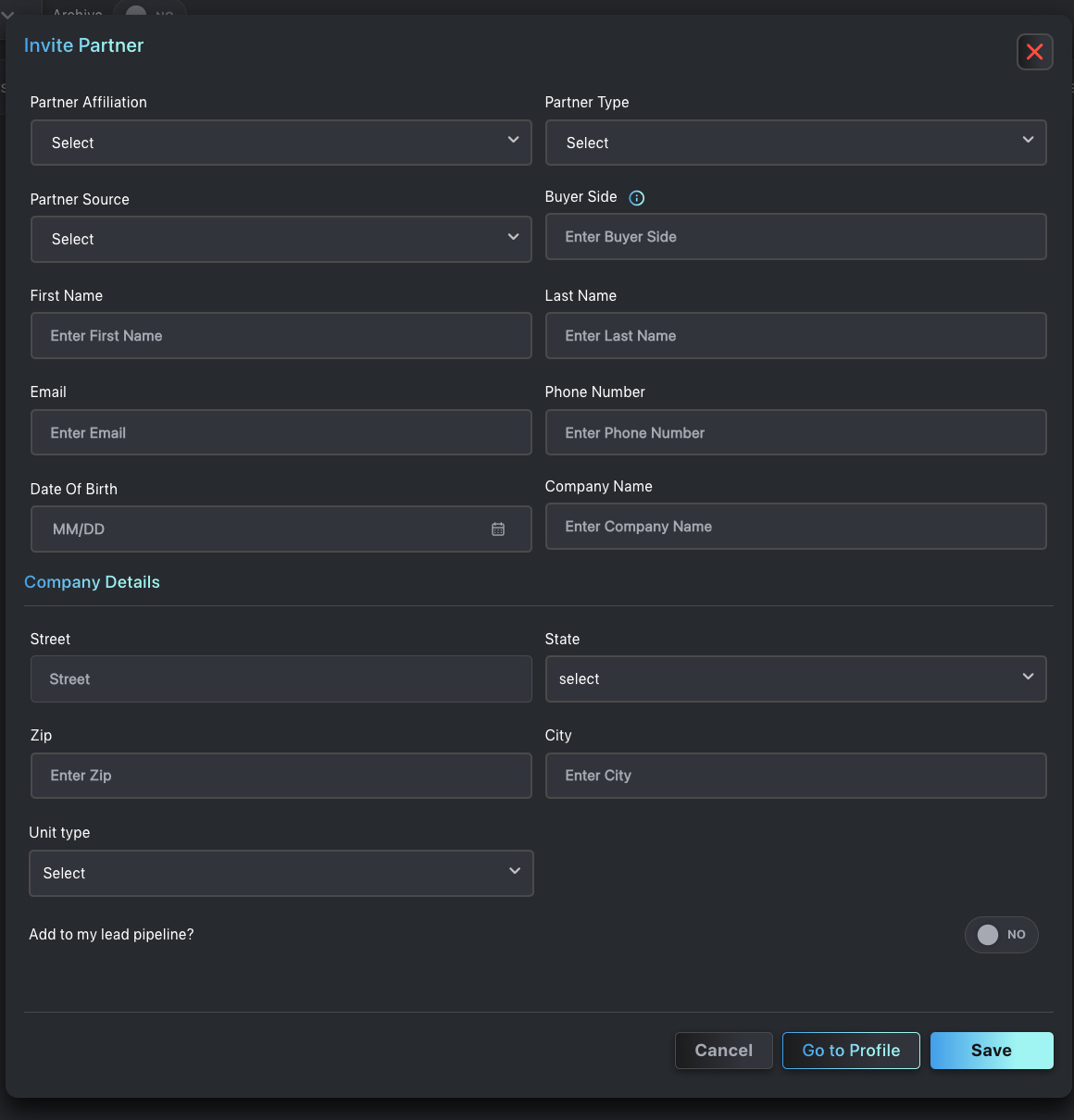Screen dimensions: 1074x1120
Task: Click the Partner Affiliation label
Action: coord(89,103)
